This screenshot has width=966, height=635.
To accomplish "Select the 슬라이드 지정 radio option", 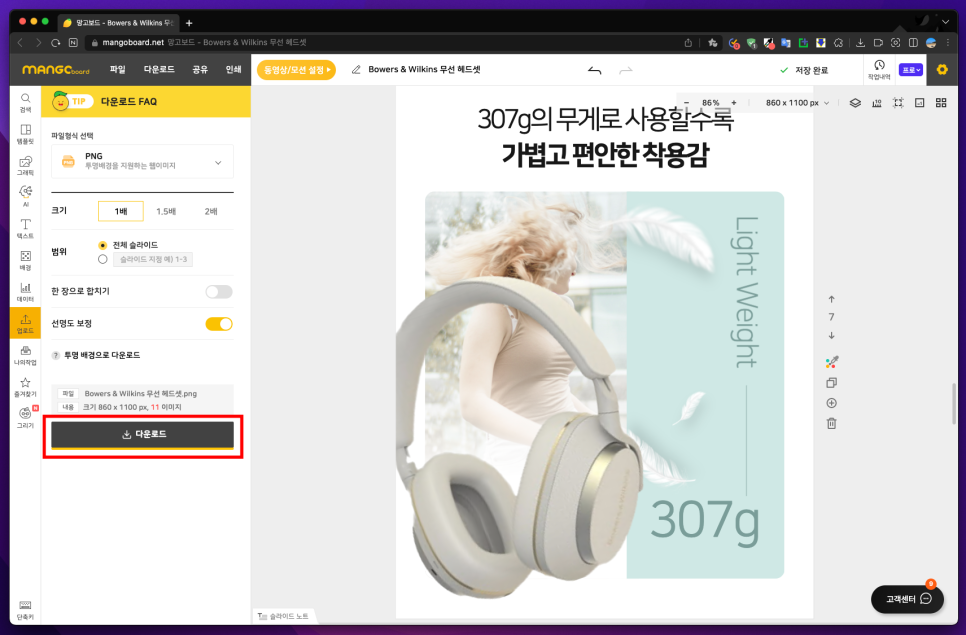I will coord(102,259).
